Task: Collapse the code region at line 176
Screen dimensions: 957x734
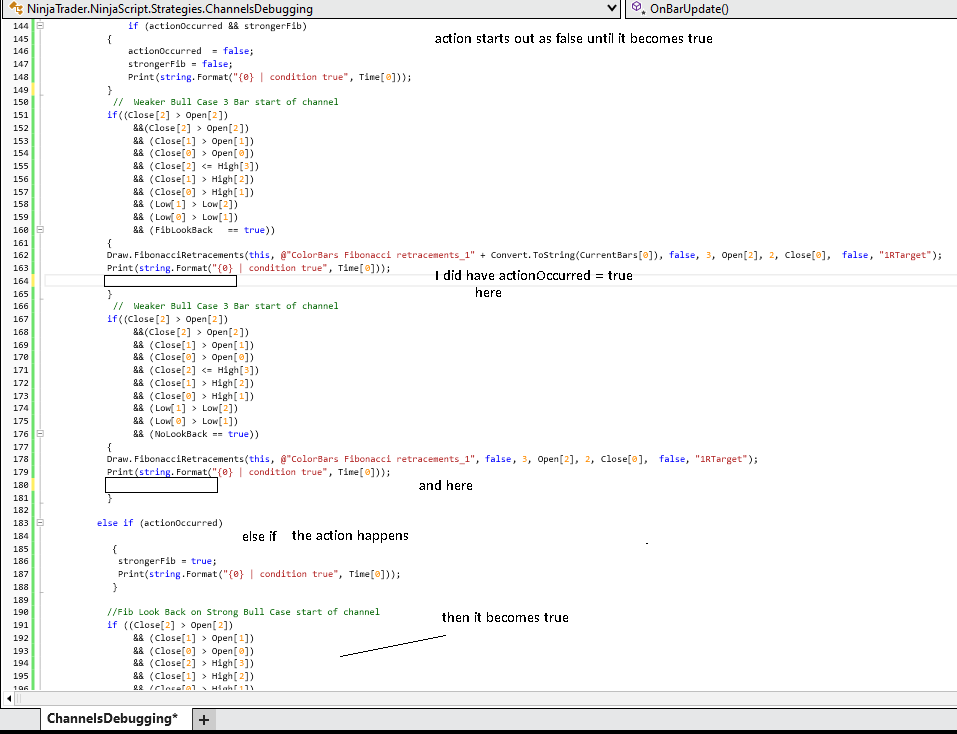Action: point(40,434)
